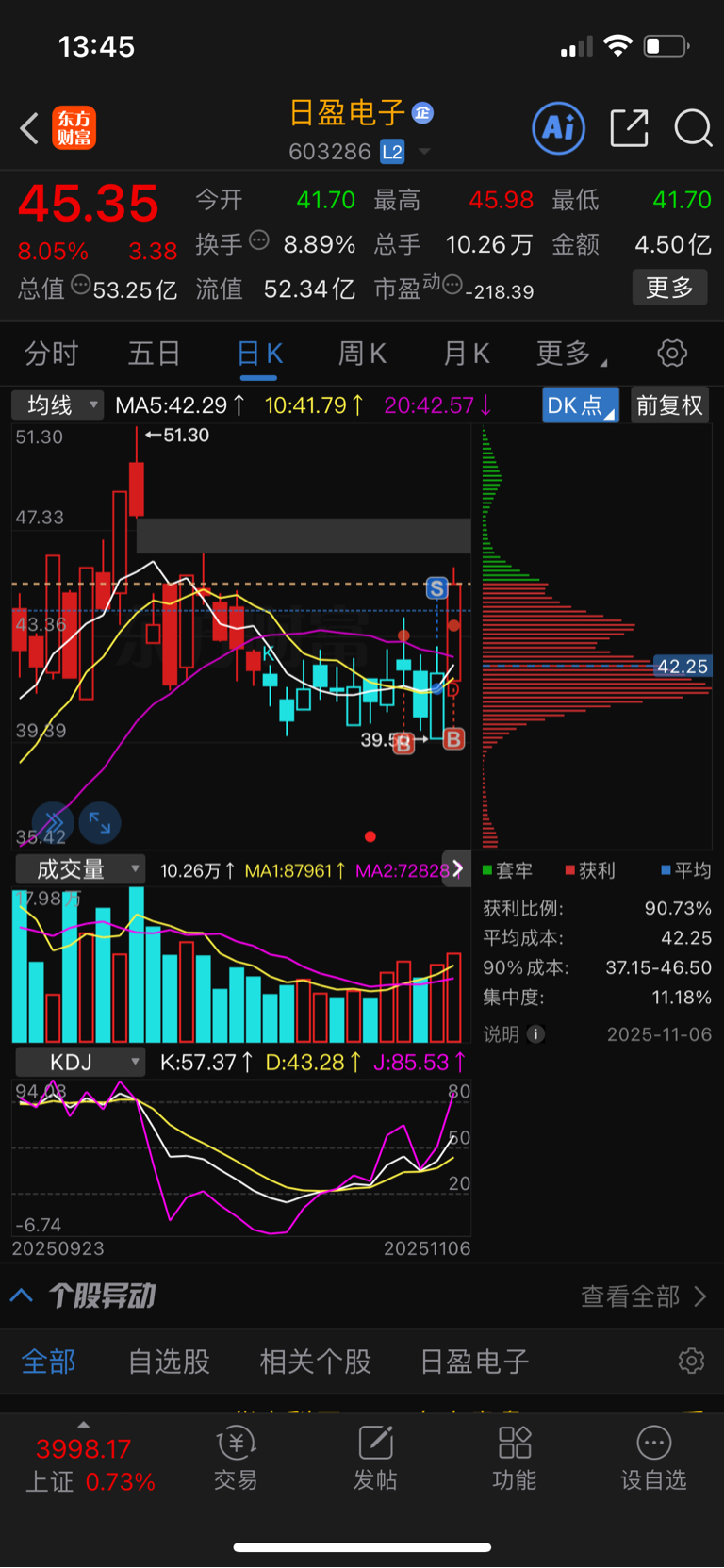Tap the price 45.35

[89, 204]
